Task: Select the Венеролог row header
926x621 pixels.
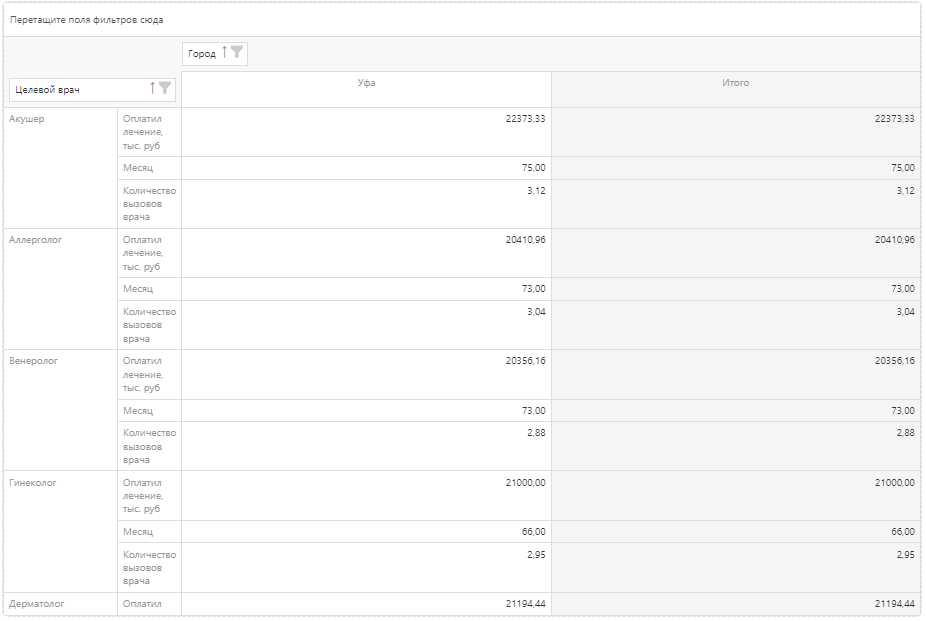Action: tap(33, 361)
